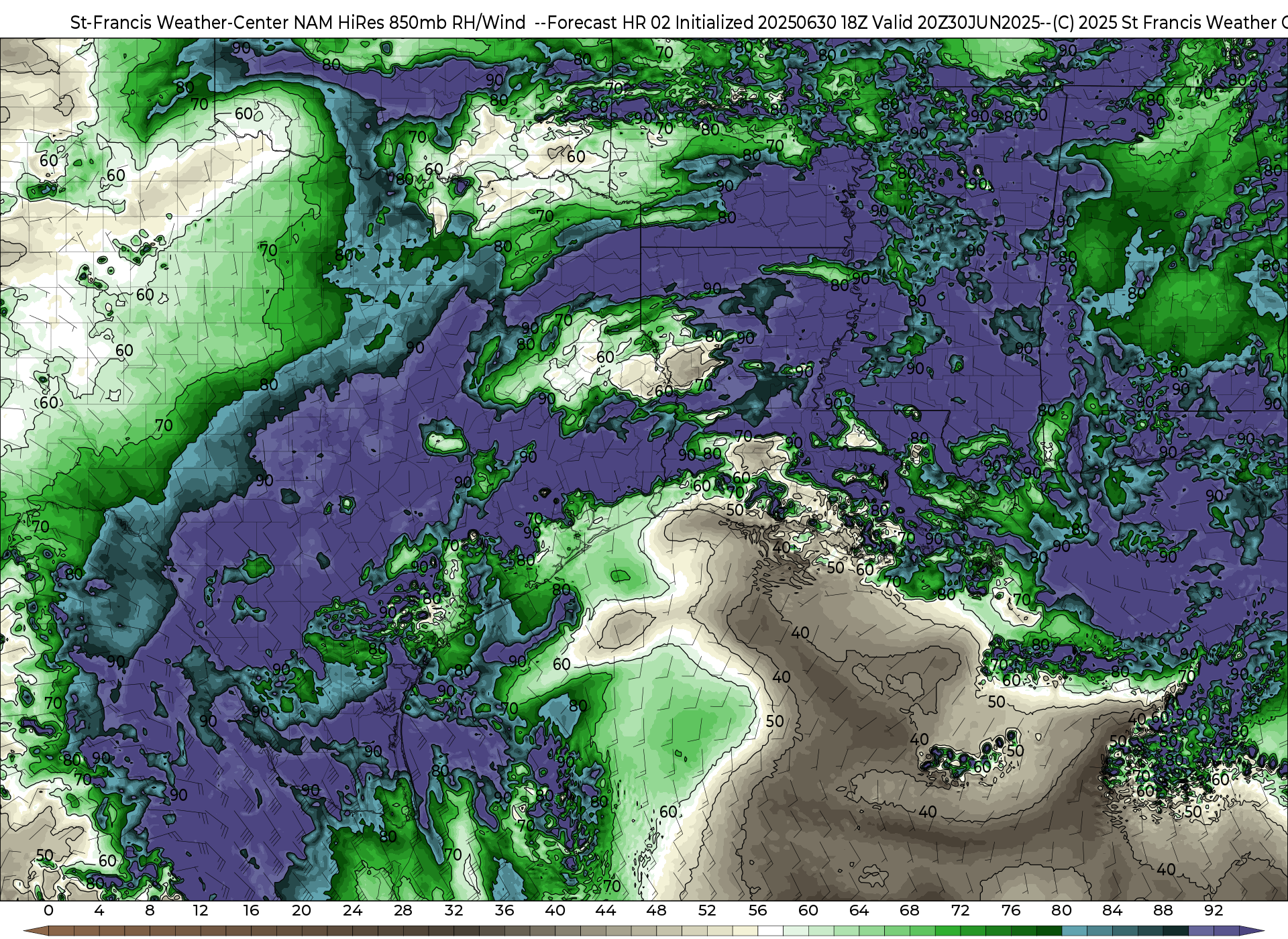Click the "0" label on the humidity color scale

[x=48, y=911]
